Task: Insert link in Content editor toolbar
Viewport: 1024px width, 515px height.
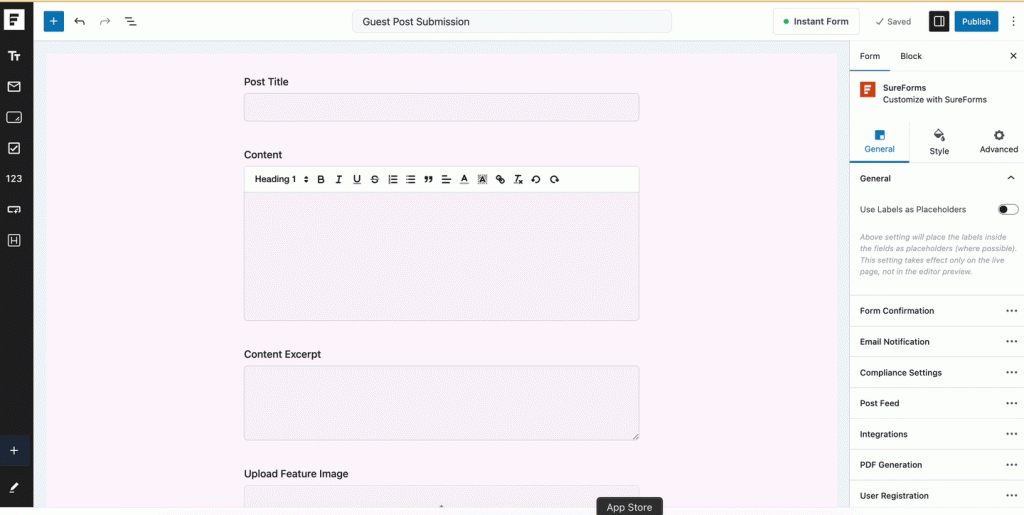Action: (500, 179)
